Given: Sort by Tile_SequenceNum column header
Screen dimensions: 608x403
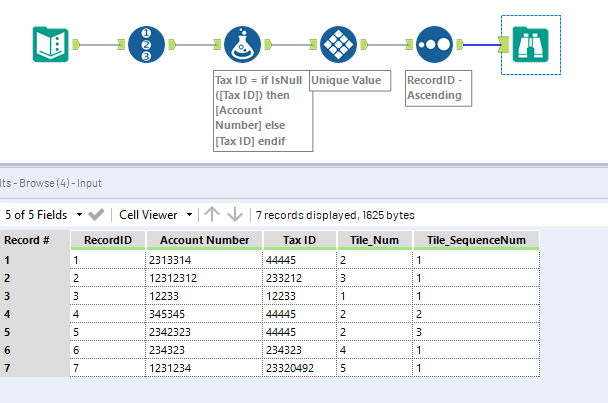Looking at the screenshot, I should 475,240.
